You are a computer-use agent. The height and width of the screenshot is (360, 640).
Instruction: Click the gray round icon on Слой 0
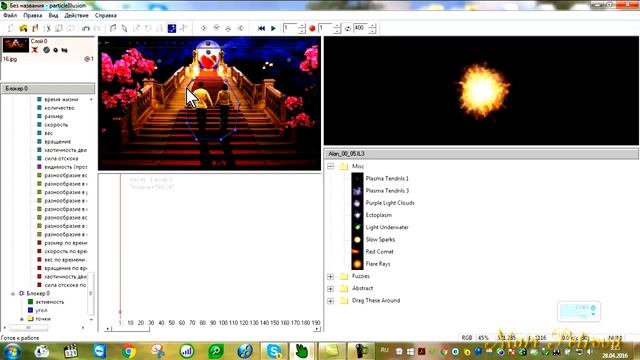click(47, 50)
